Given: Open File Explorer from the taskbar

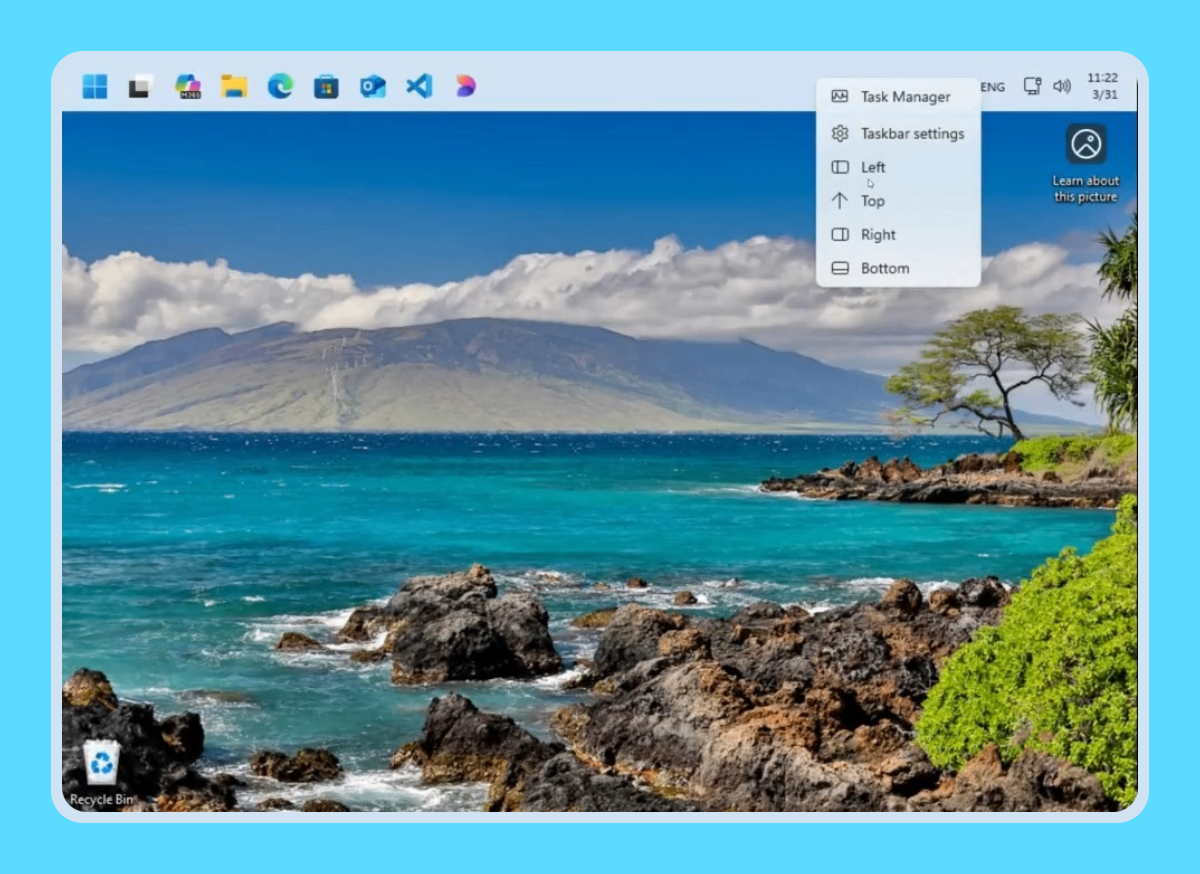Looking at the screenshot, I should point(234,86).
